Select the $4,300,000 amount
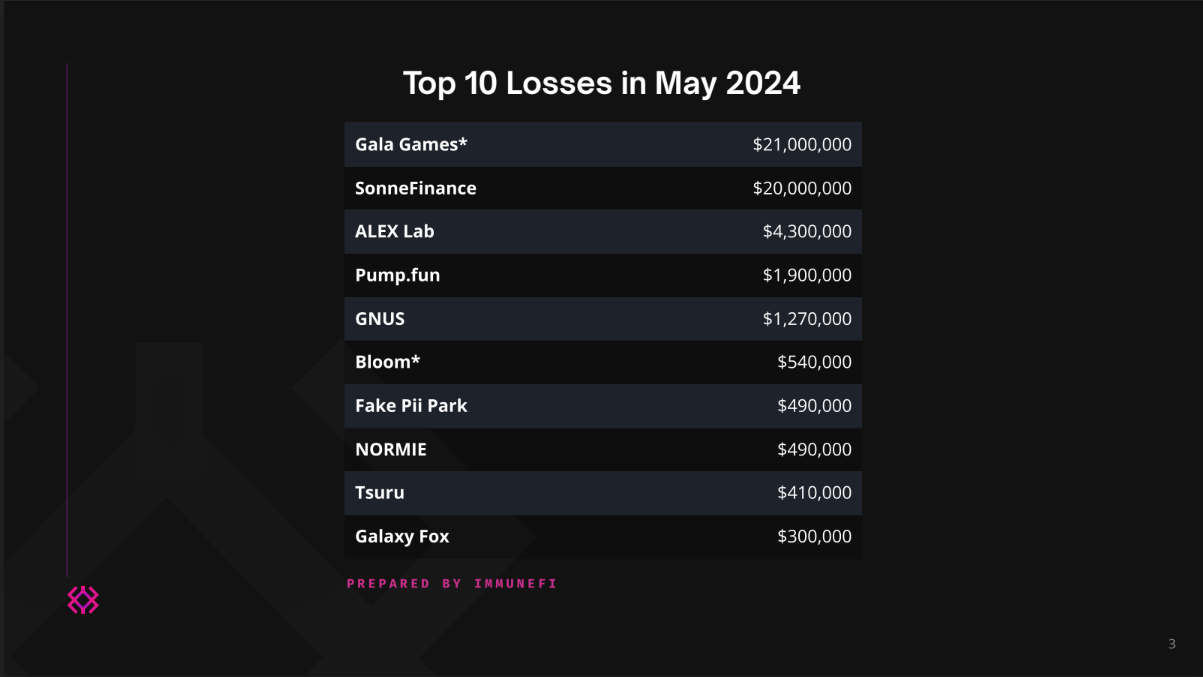1203x677 pixels. pyautogui.click(x=807, y=231)
